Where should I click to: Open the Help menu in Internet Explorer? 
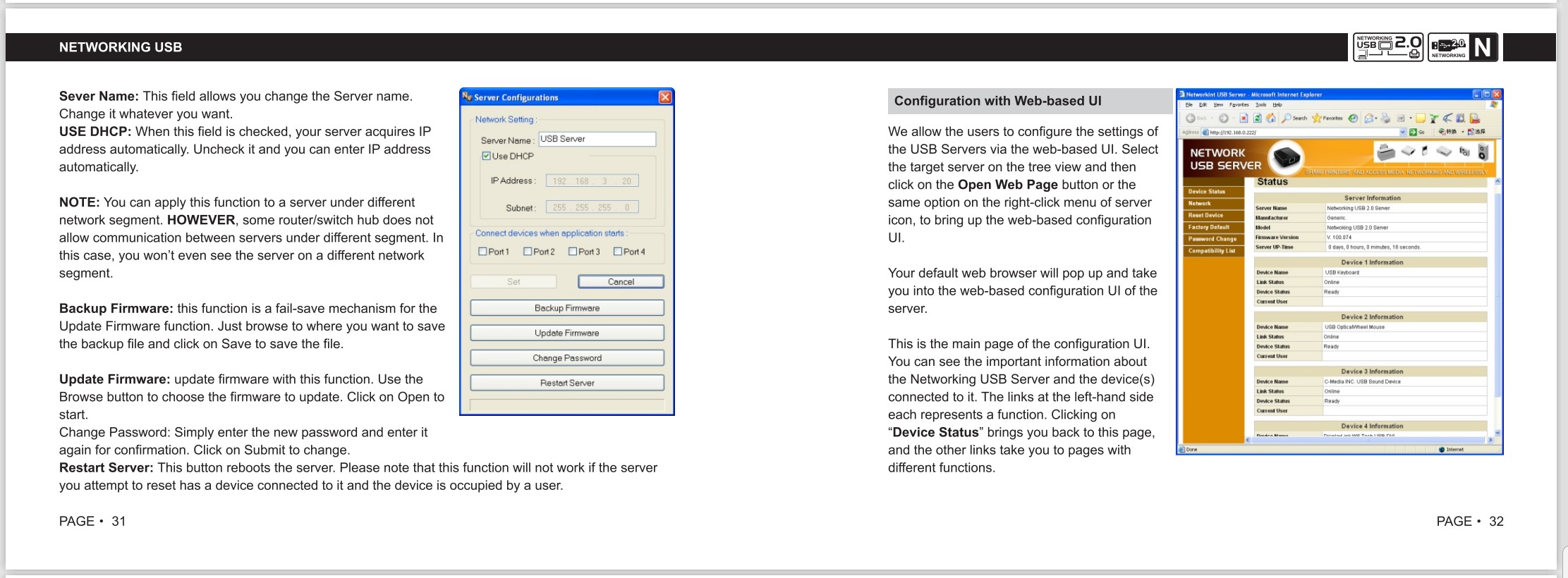[1277, 105]
